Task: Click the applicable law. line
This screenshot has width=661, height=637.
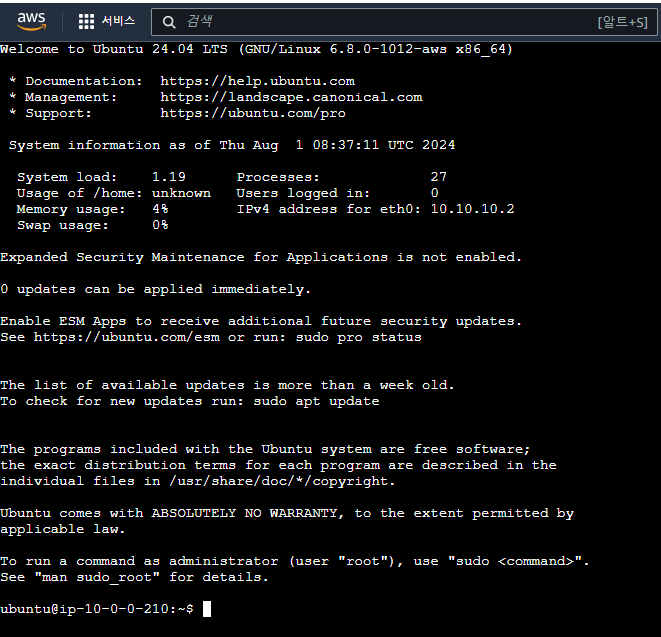Action: 63,529
